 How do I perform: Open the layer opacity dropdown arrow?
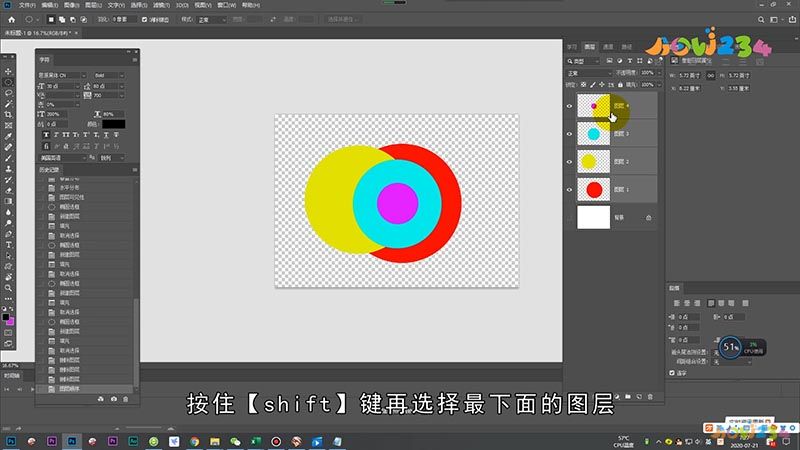pyautogui.click(x=658, y=73)
